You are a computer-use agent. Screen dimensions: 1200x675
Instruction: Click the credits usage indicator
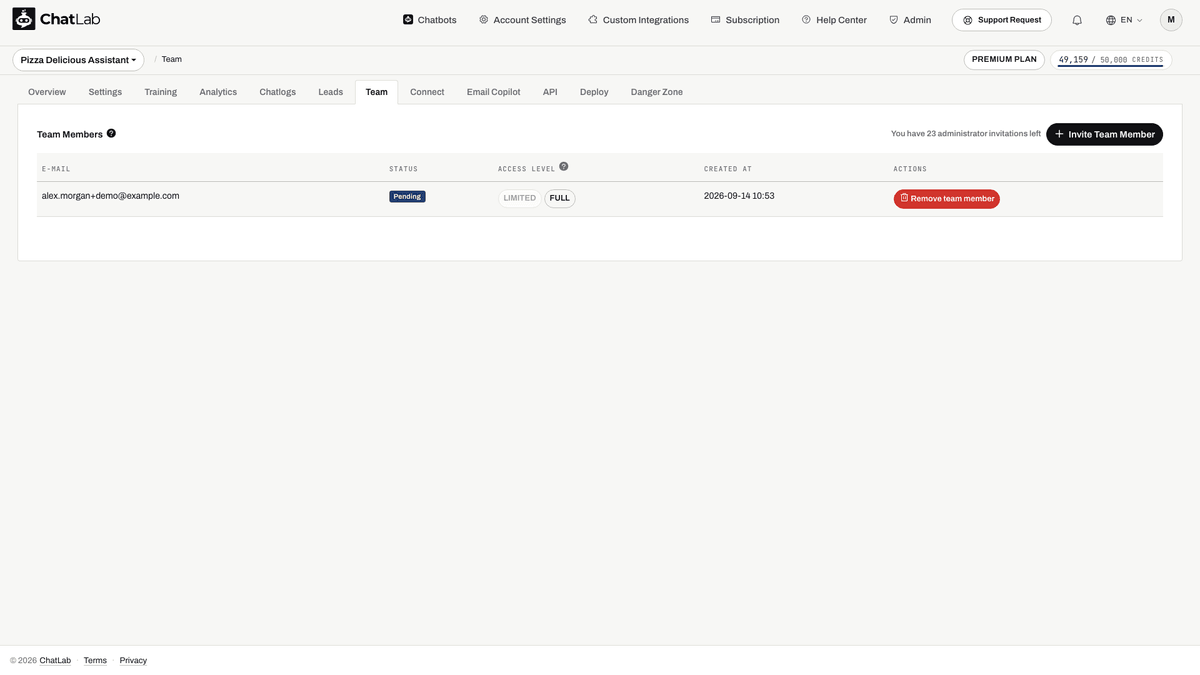tap(1111, 60)
